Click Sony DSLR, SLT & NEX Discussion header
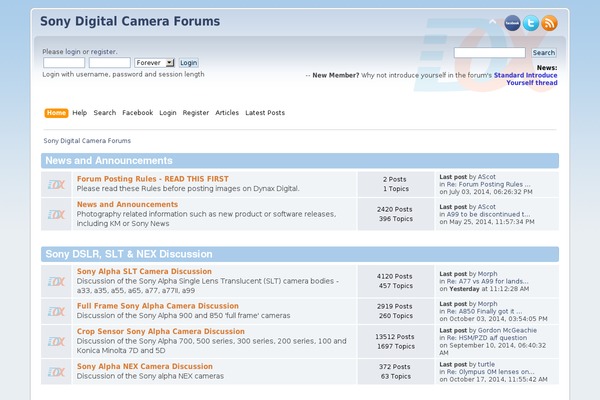 click(x=129, y=254)
